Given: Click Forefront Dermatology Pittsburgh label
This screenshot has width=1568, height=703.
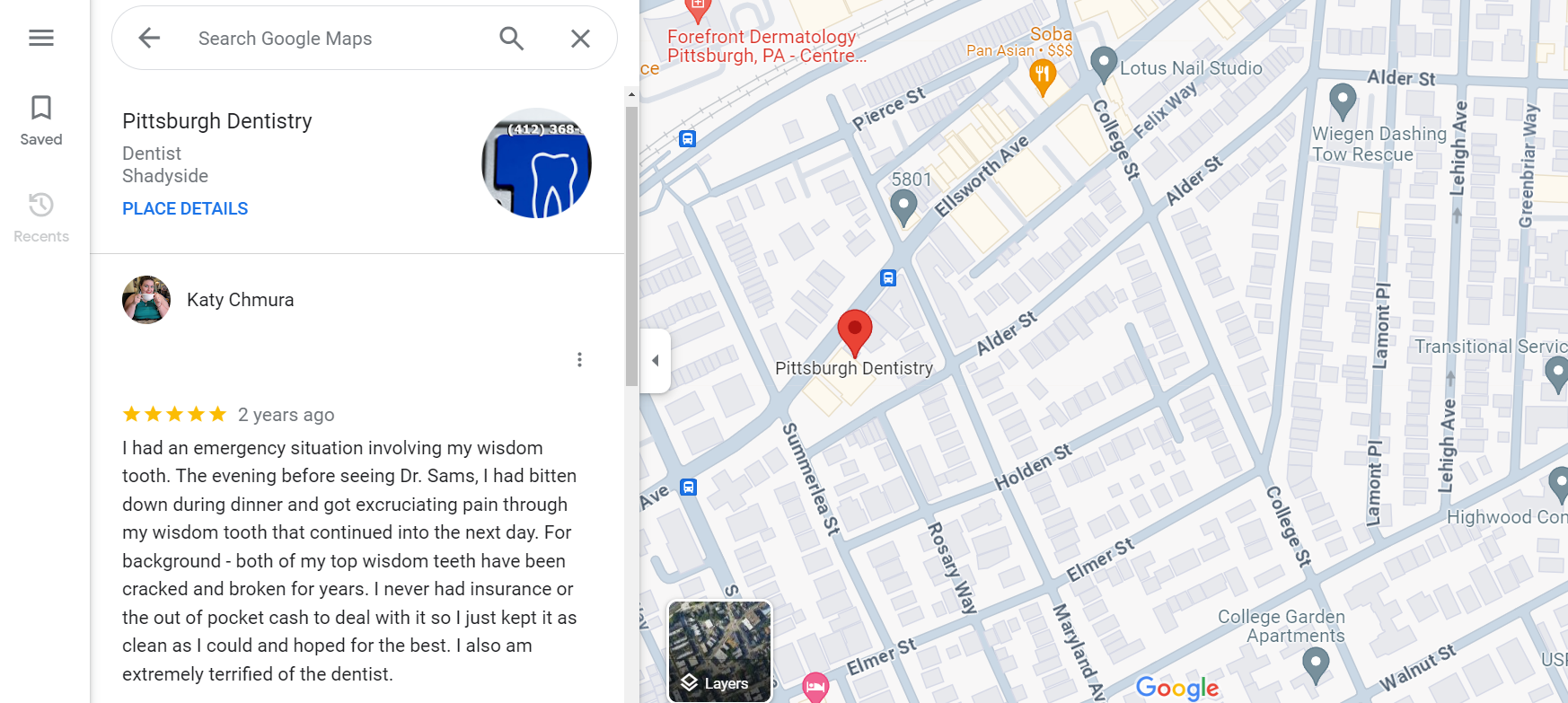Looking at the screenshot, I should click(x=766, y=46).
